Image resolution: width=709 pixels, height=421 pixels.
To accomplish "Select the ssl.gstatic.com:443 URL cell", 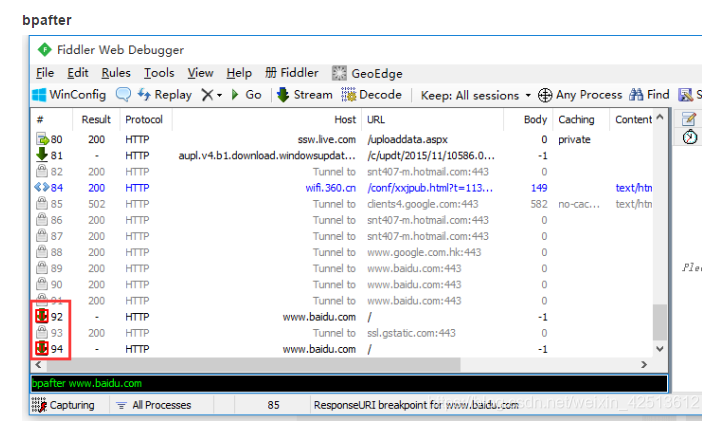I will (x=411, y=333).
